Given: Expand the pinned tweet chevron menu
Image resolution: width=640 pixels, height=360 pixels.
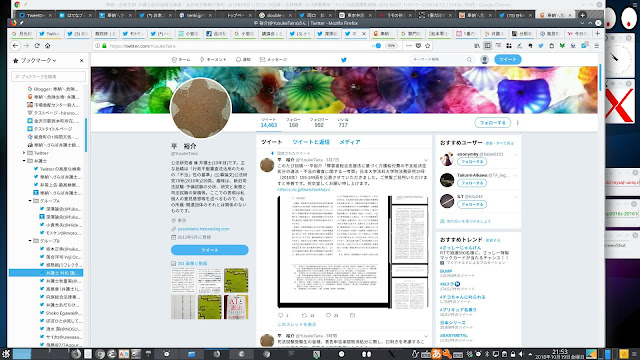Looking at the screenshot, I should pyautogui.click(x=426, y=160).
